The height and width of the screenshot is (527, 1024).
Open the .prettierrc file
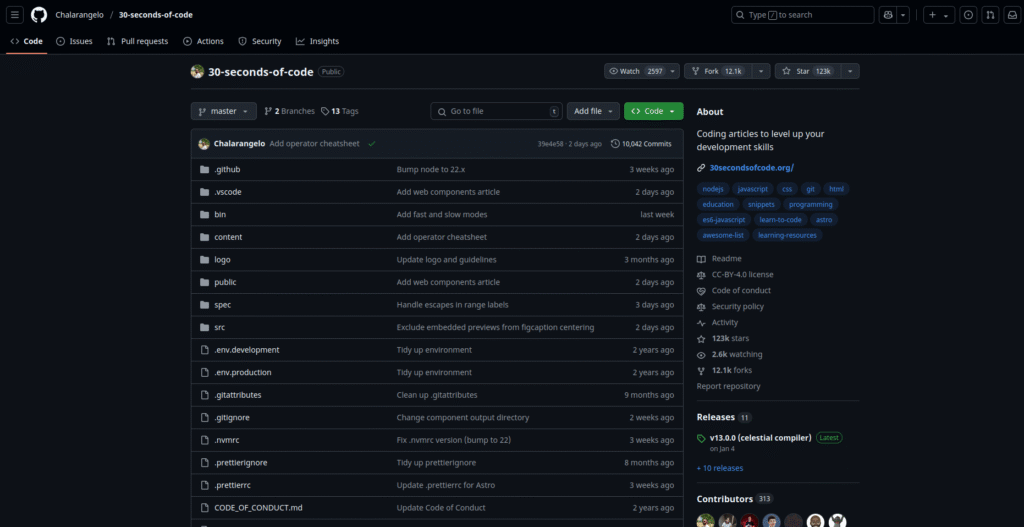pyautogui.click(x=232, y=485)
